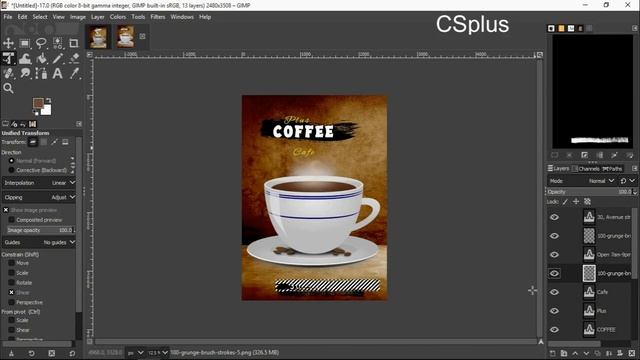The image size is (640, 360).
Task: Create a new layer group
Action: (x=564, y=353)
